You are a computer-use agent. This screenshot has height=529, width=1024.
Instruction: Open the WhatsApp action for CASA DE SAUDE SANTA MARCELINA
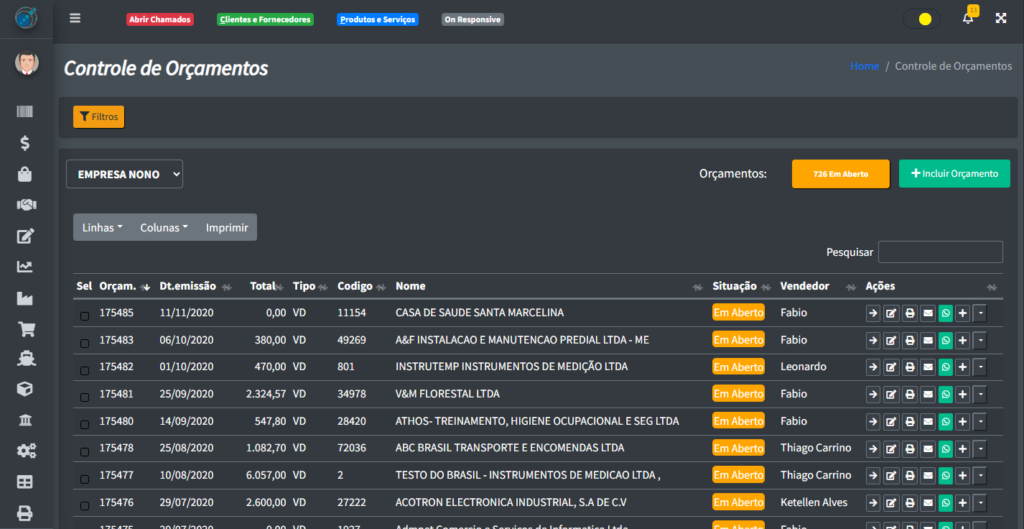point(945,313)
